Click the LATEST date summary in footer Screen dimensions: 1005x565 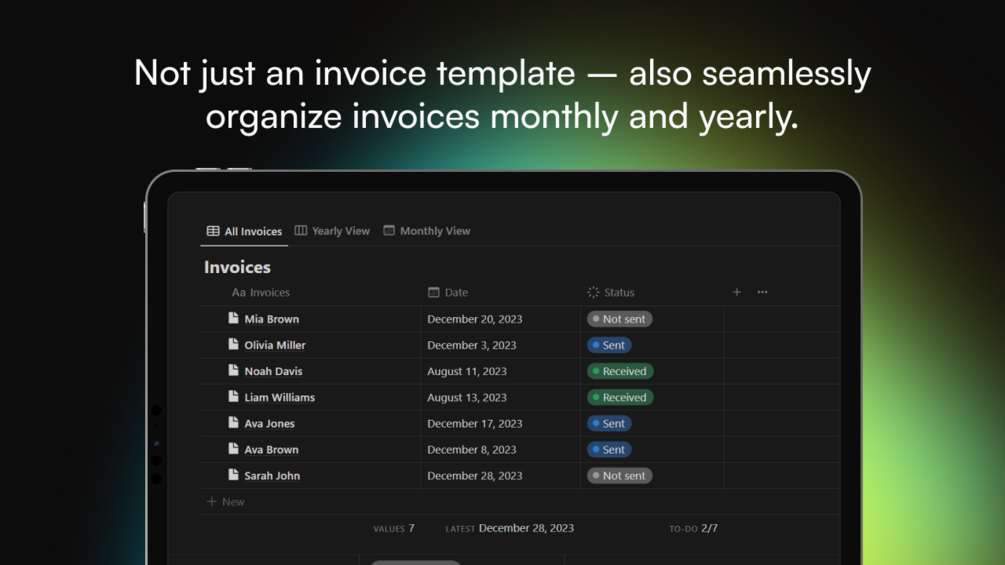[x=510, y=528]
